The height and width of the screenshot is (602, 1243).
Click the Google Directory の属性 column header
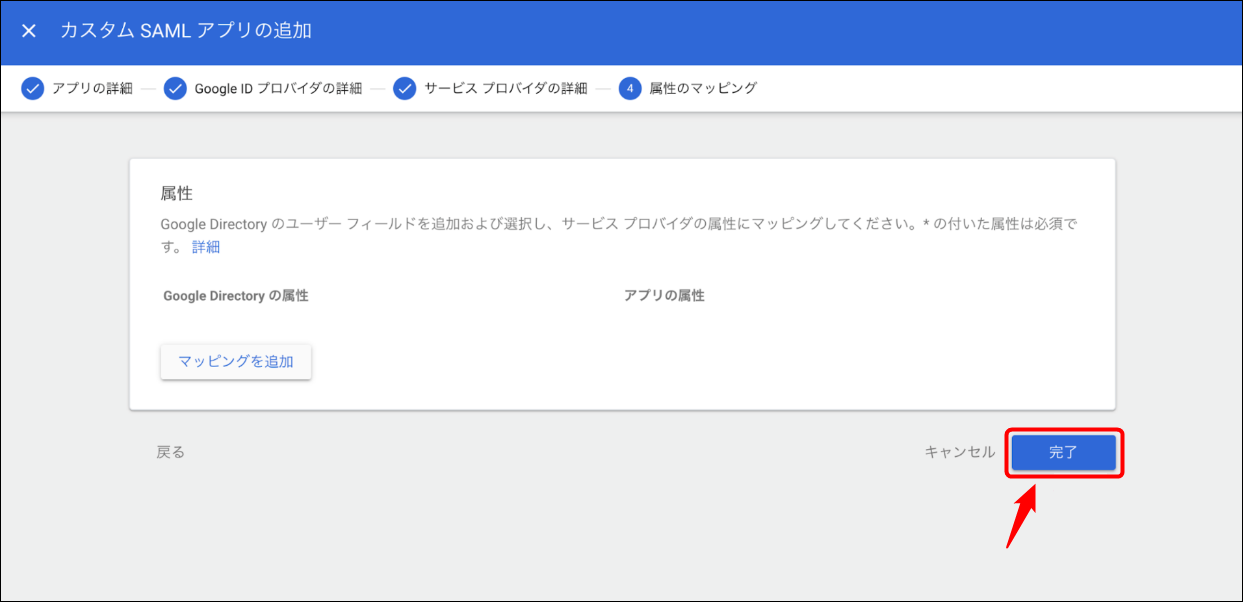[235, 296]
